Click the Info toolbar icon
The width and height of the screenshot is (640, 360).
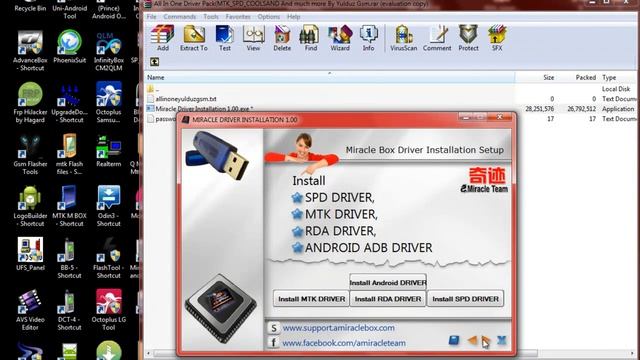tap(369, 38)
